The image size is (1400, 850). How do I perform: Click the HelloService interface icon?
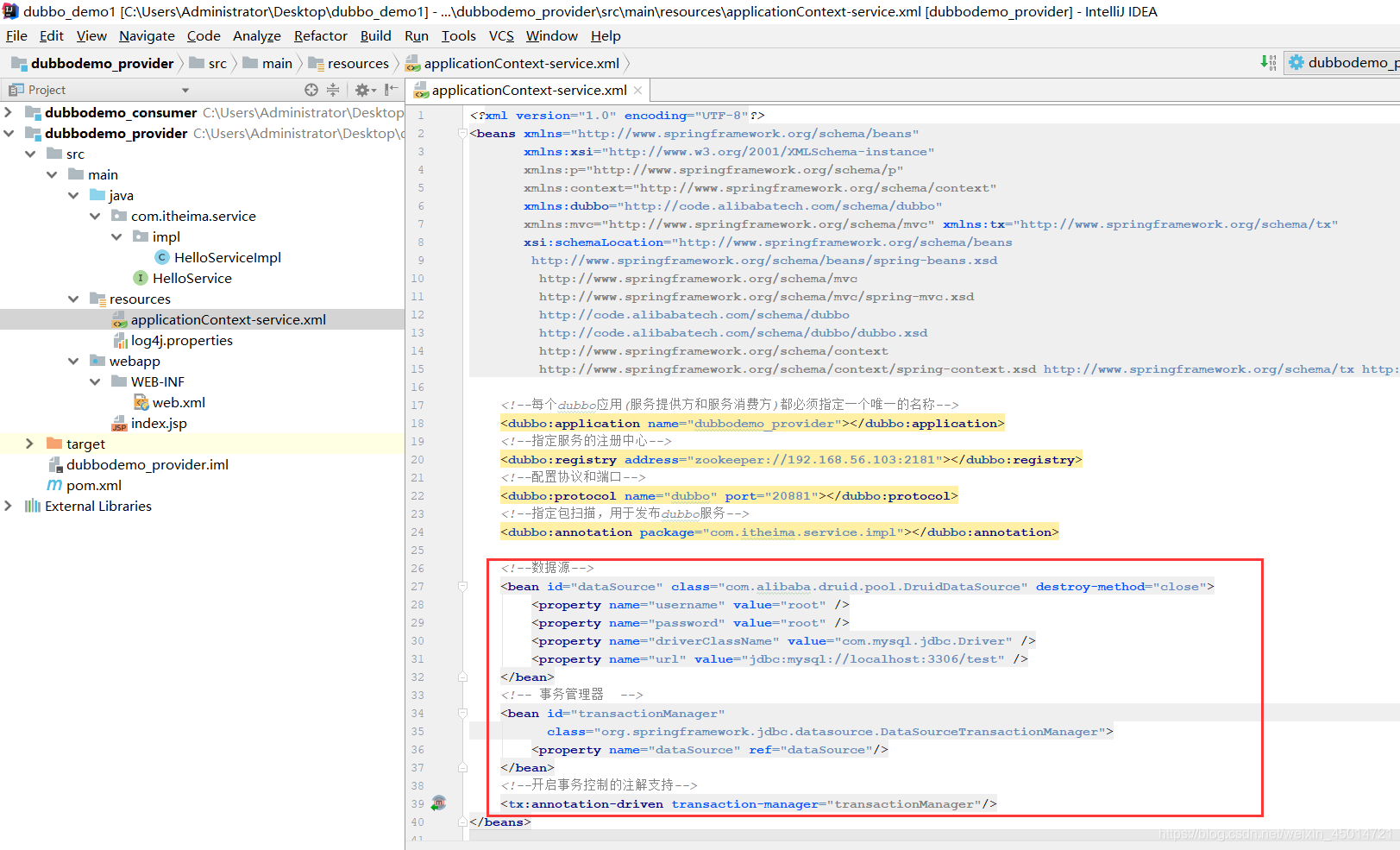140,278
